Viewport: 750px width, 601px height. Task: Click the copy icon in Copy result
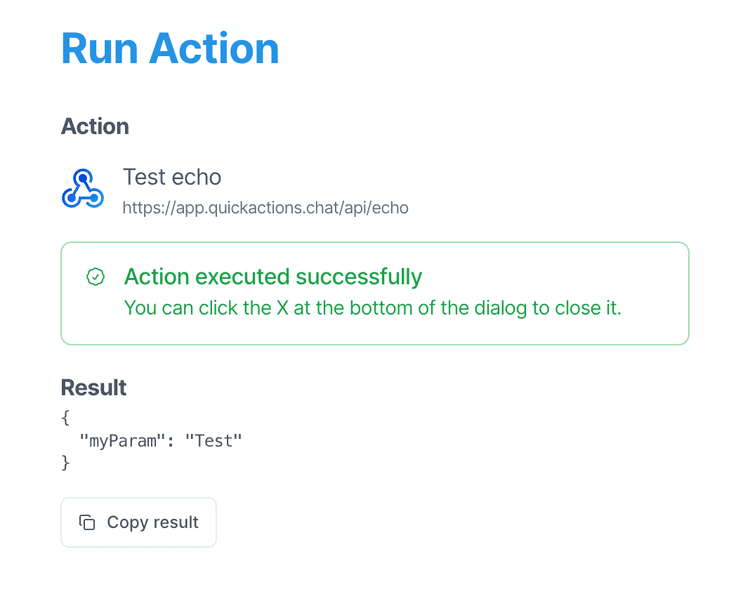88,523
